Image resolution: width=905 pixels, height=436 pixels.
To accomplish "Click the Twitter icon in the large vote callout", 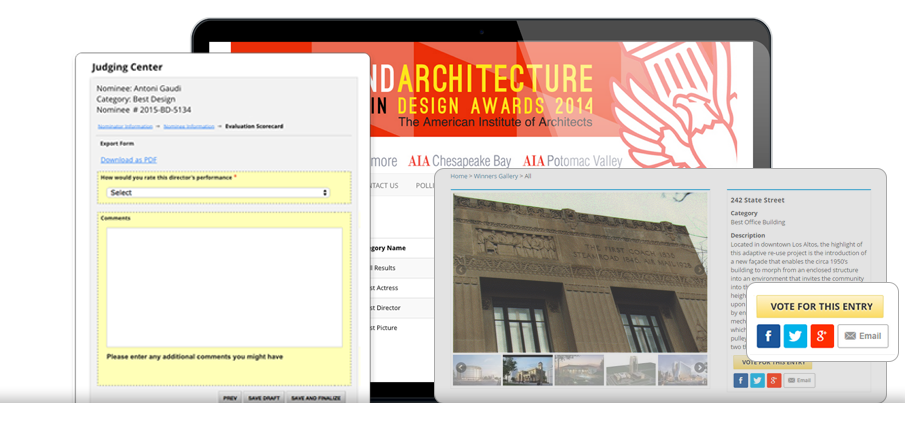I will (795, 336).
